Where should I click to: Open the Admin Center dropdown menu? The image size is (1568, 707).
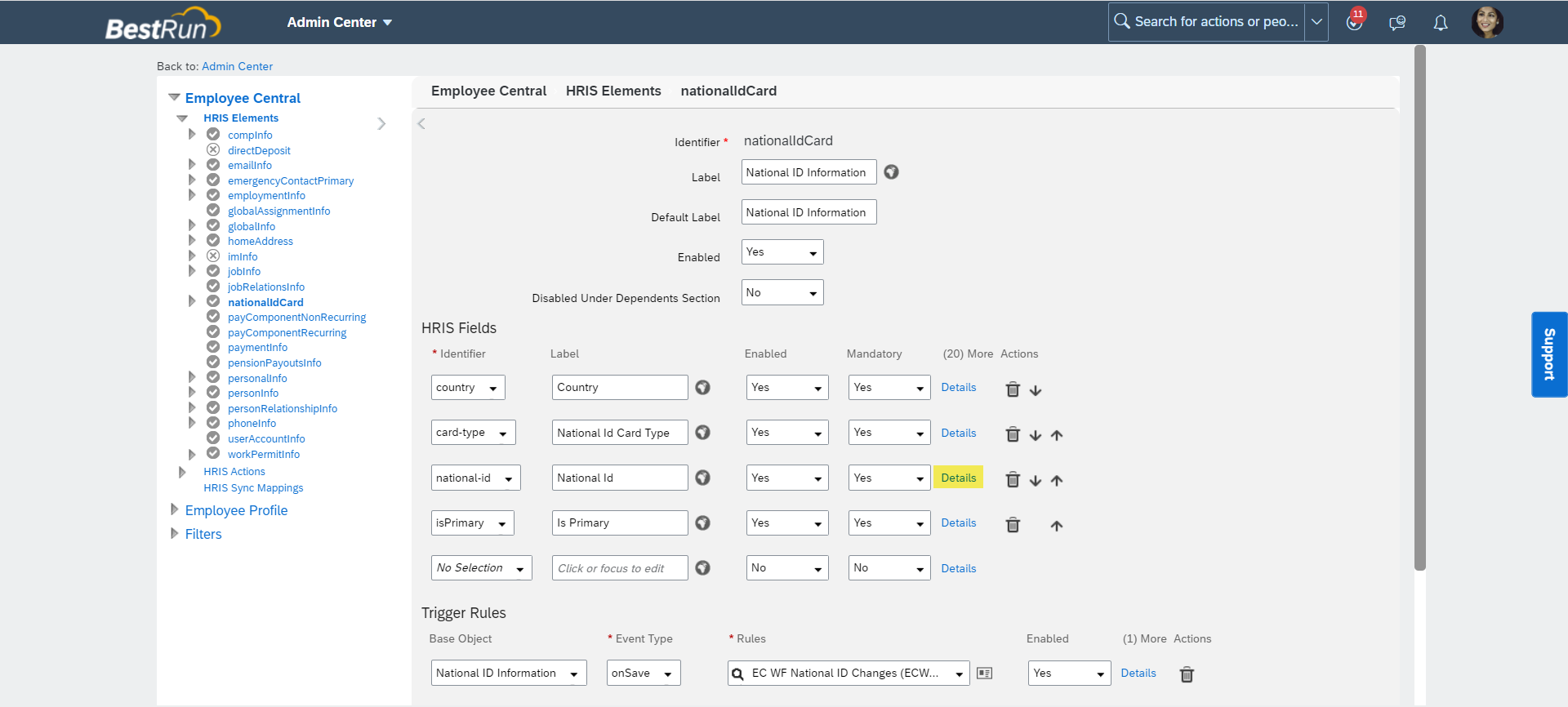340,23
